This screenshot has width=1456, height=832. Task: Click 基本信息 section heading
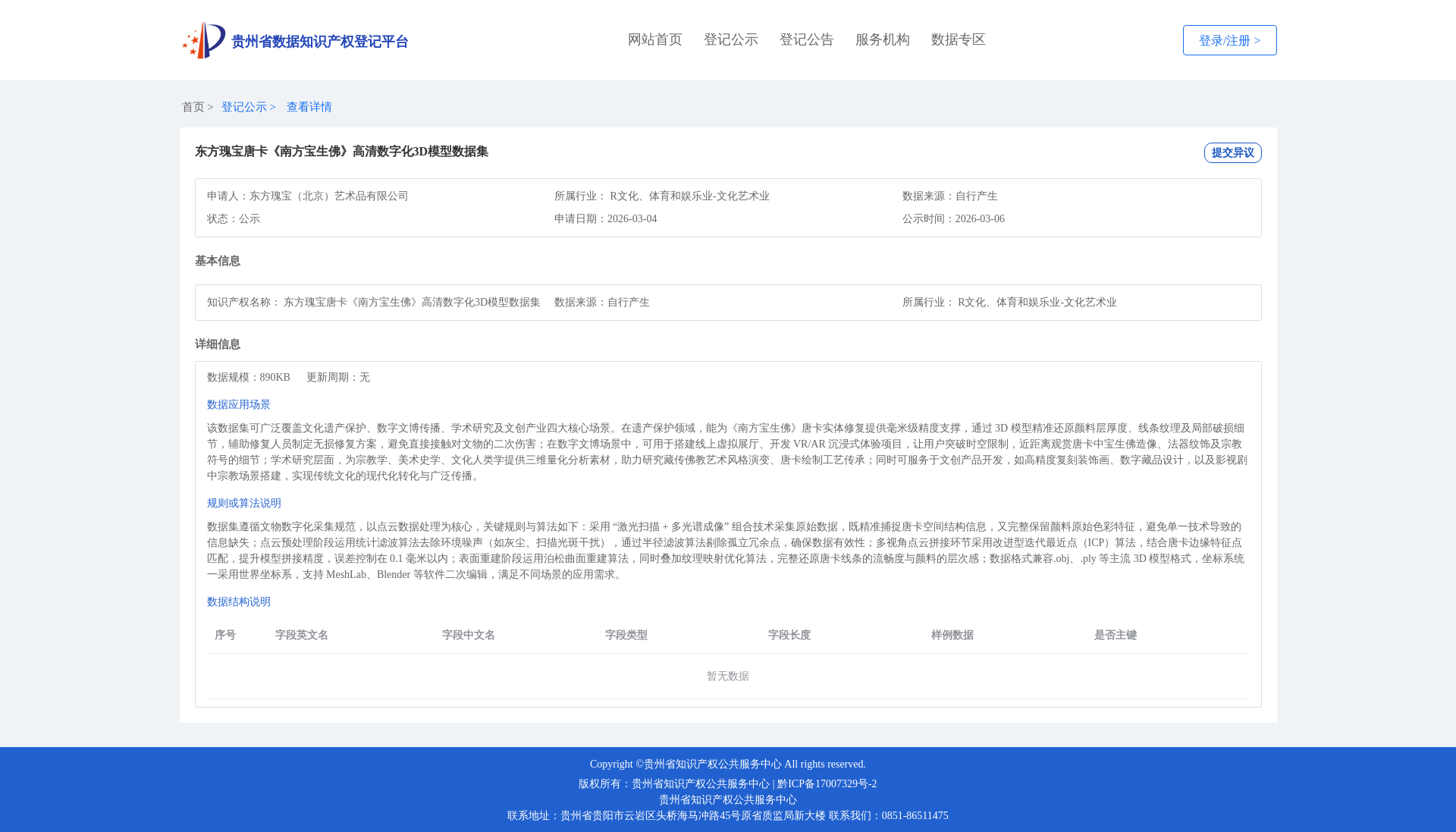[x=218, y=261]
